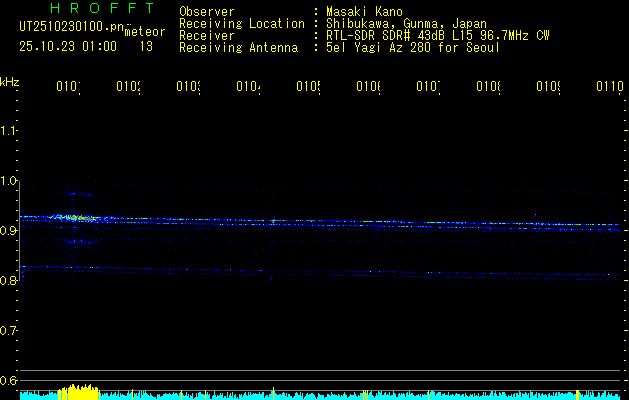Select the 5el Yagi antenna description
Screen dimensions: 629x400
(x=413, y=48)
